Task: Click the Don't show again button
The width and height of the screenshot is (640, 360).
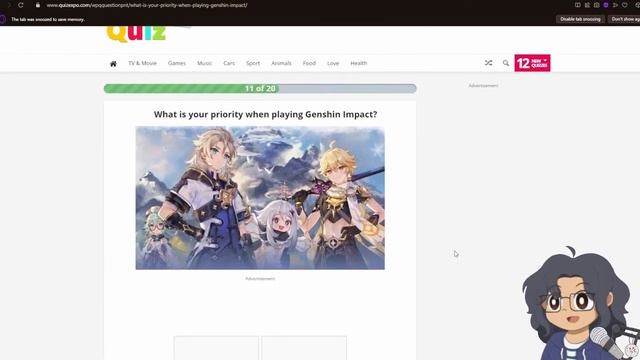Action: 624,19
